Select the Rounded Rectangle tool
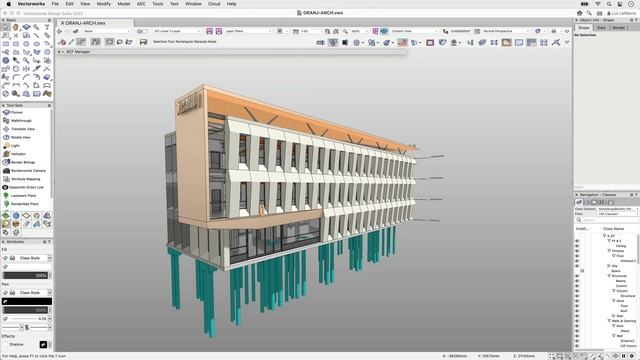This screenshot has width=640, height=360. pos(16,44)
